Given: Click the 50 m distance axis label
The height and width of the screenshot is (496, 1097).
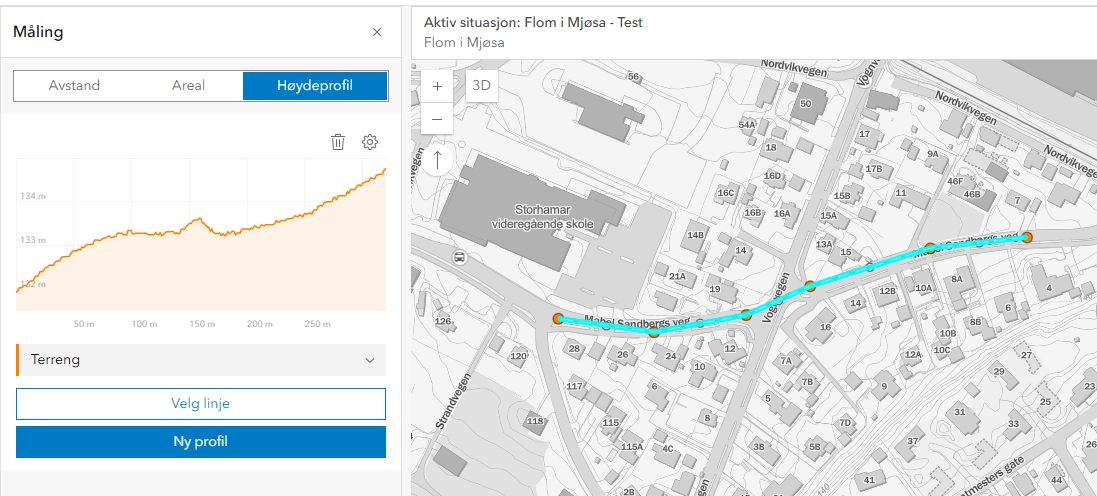Looking at the screenshot, I should click(x=84, y=324).
